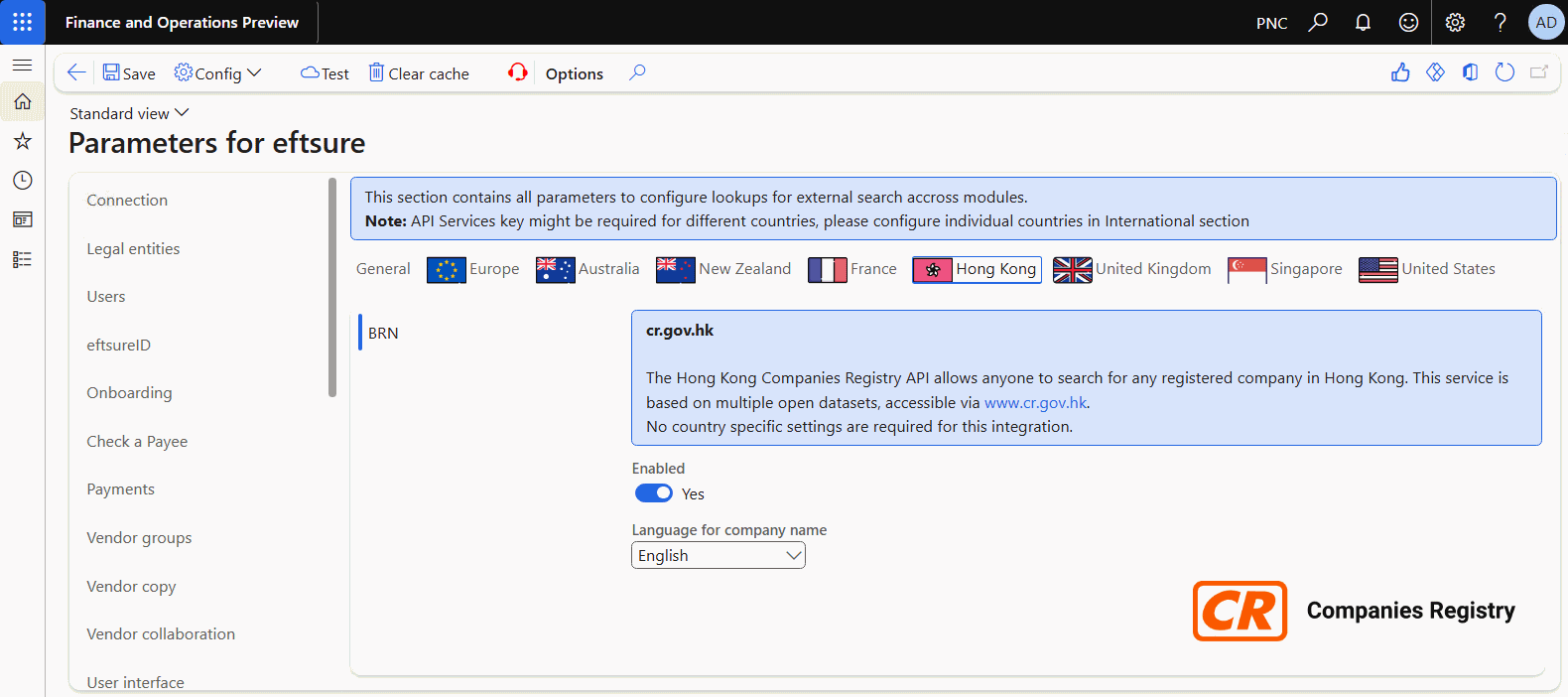Select the Hong Kong tab
1568x697 pixels.
click(977, 269)
